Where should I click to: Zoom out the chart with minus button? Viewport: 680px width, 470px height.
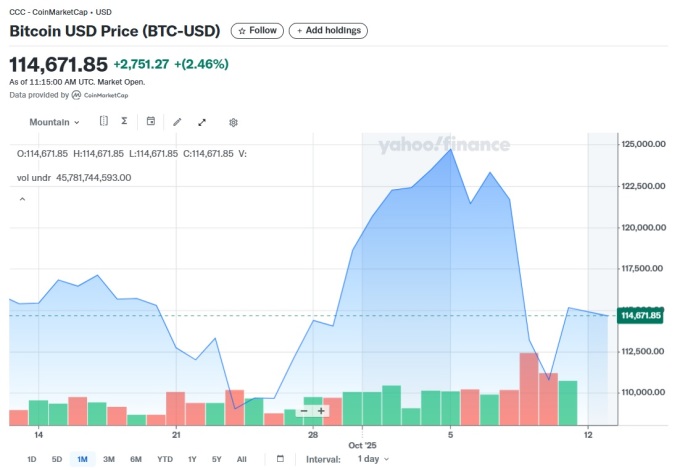[x=304, y=411]
